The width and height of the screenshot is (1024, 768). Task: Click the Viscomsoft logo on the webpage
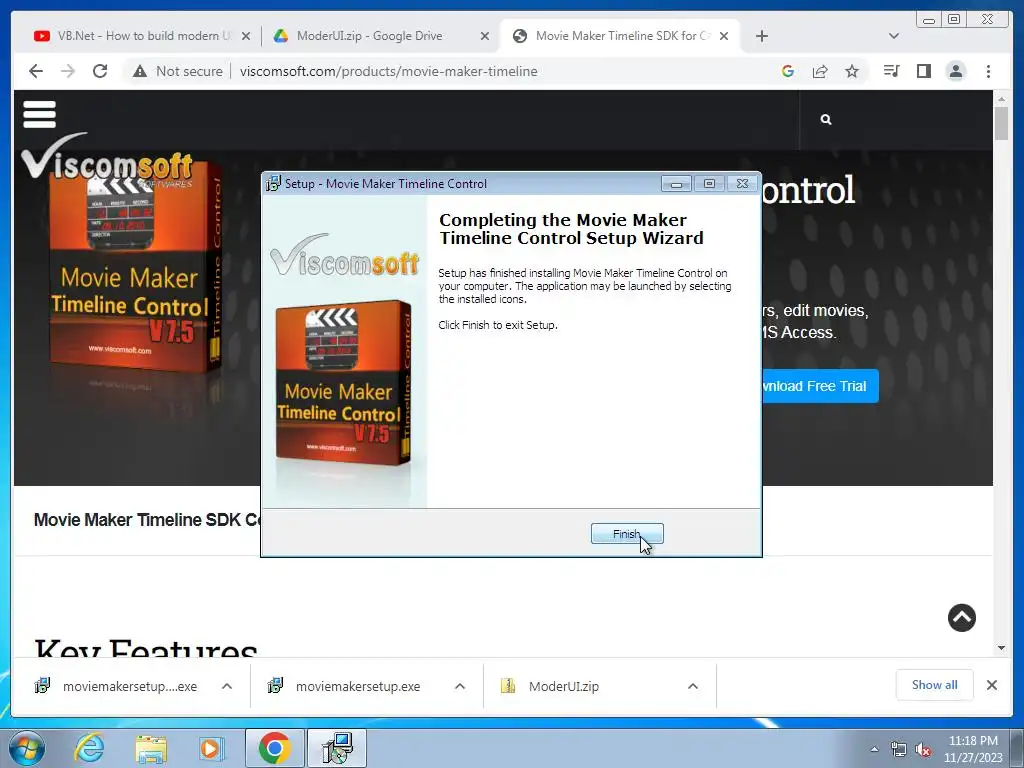107,159
